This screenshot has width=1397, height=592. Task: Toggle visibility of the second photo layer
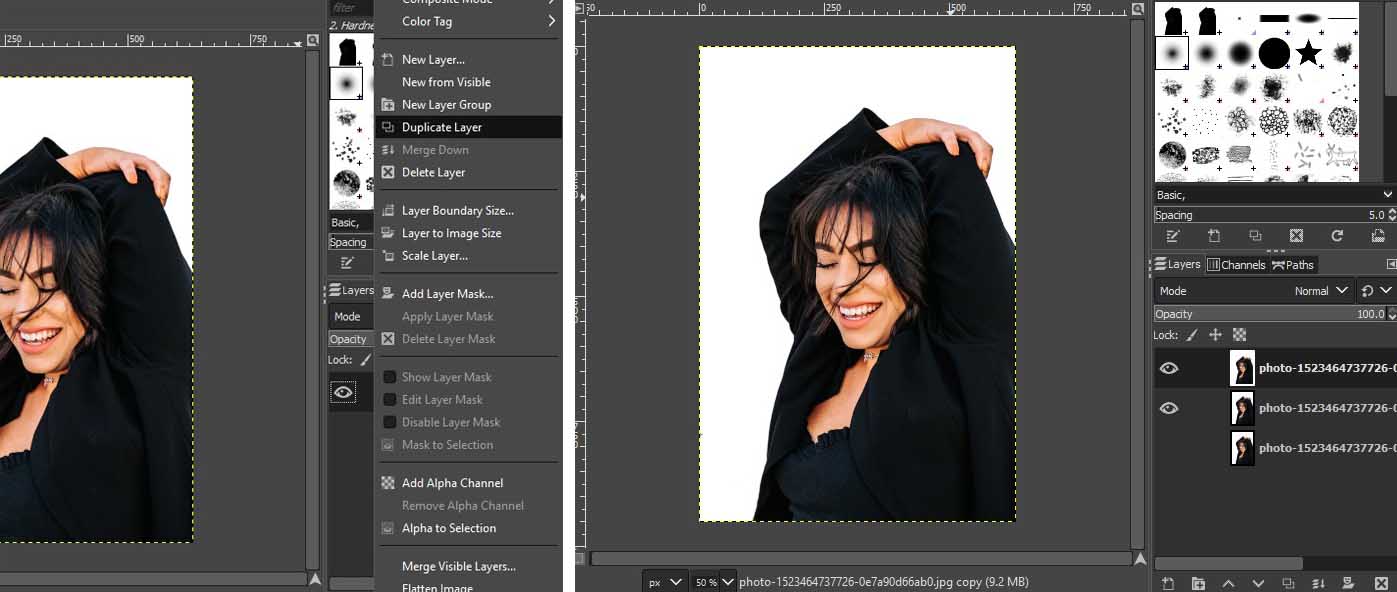(1169, 408)
